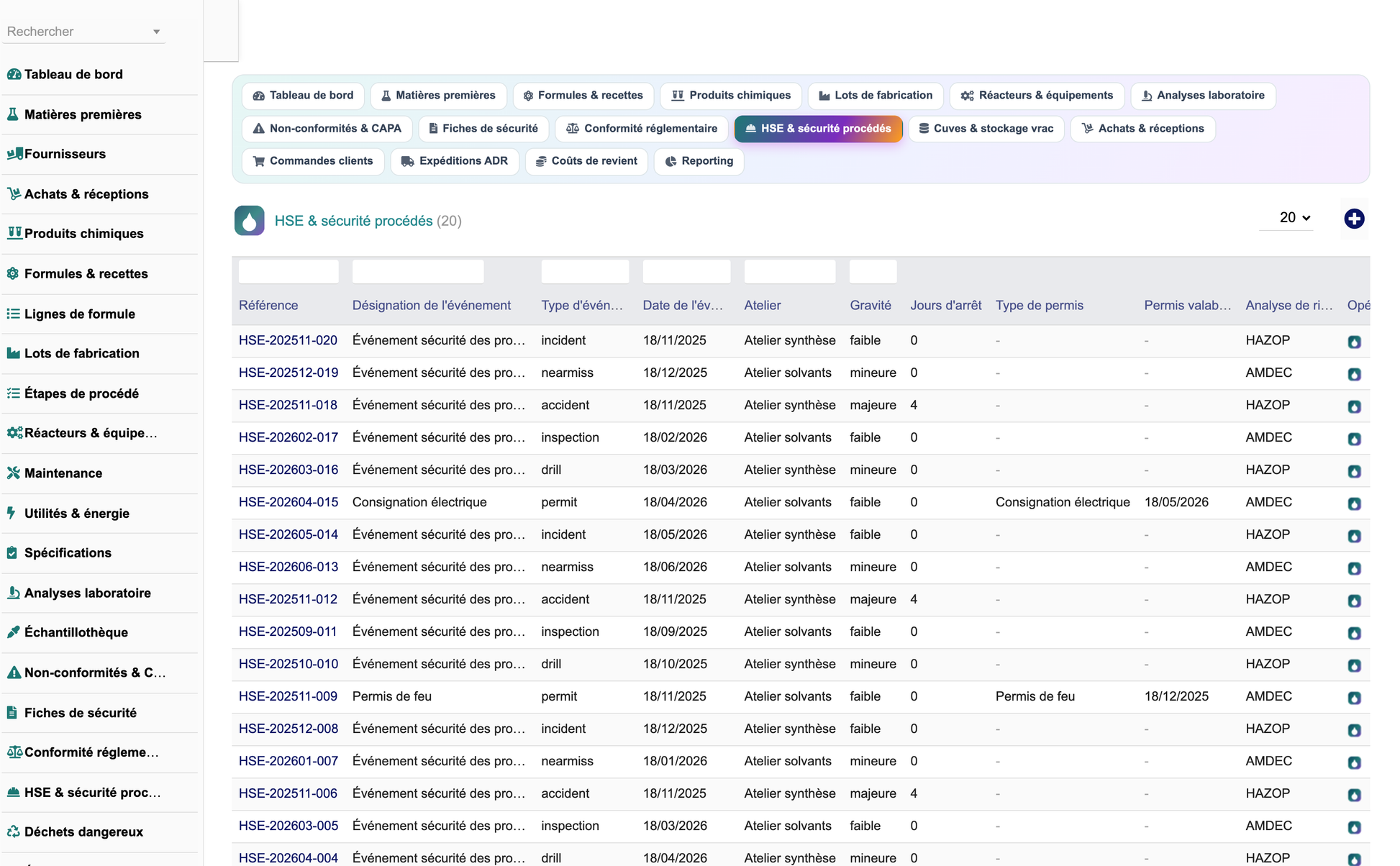Open Achats & réceptions in the sidebar
The image size is (1400, 866).
coord(86,194)
